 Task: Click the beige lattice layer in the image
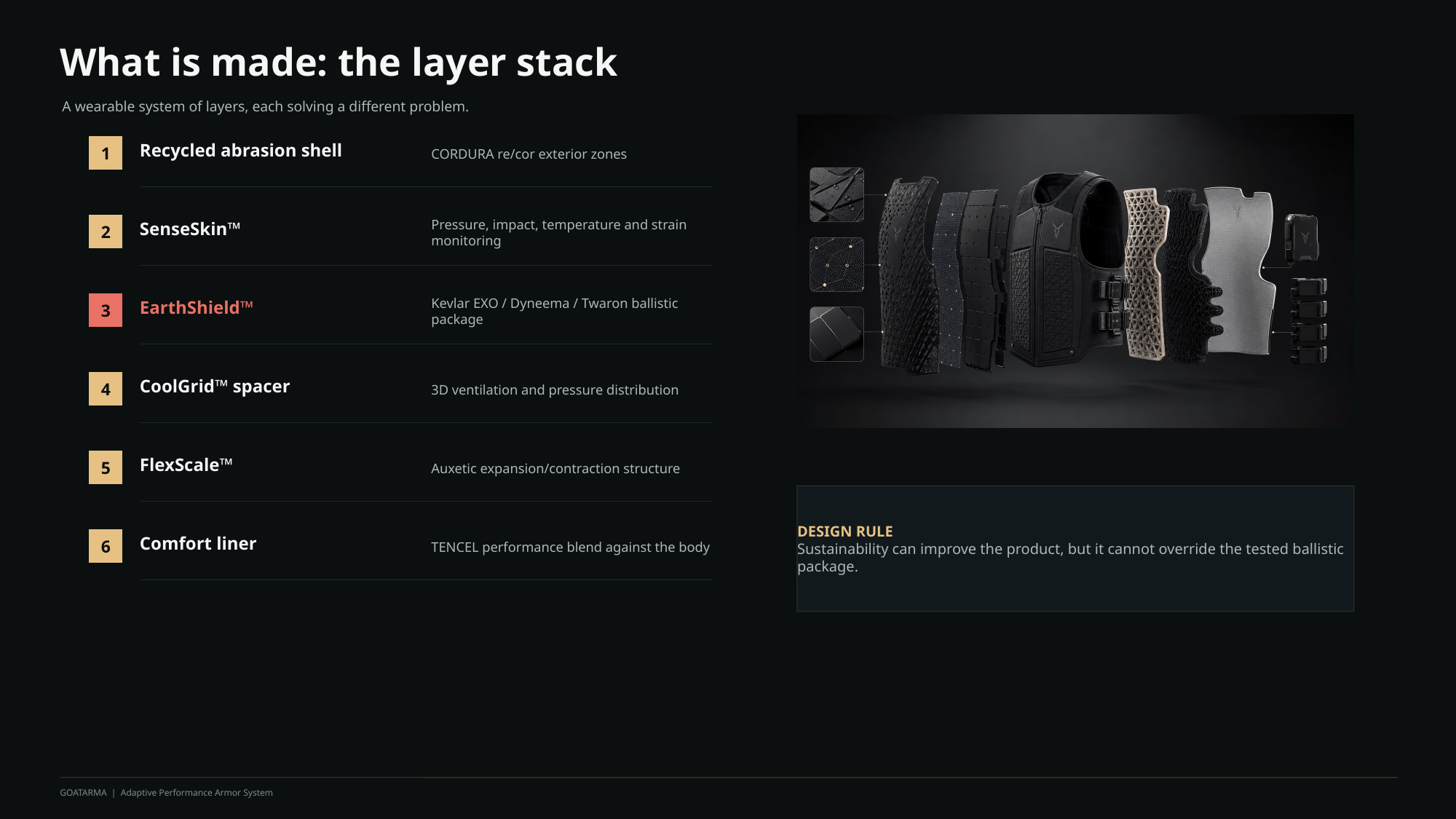coord(1144,274)
